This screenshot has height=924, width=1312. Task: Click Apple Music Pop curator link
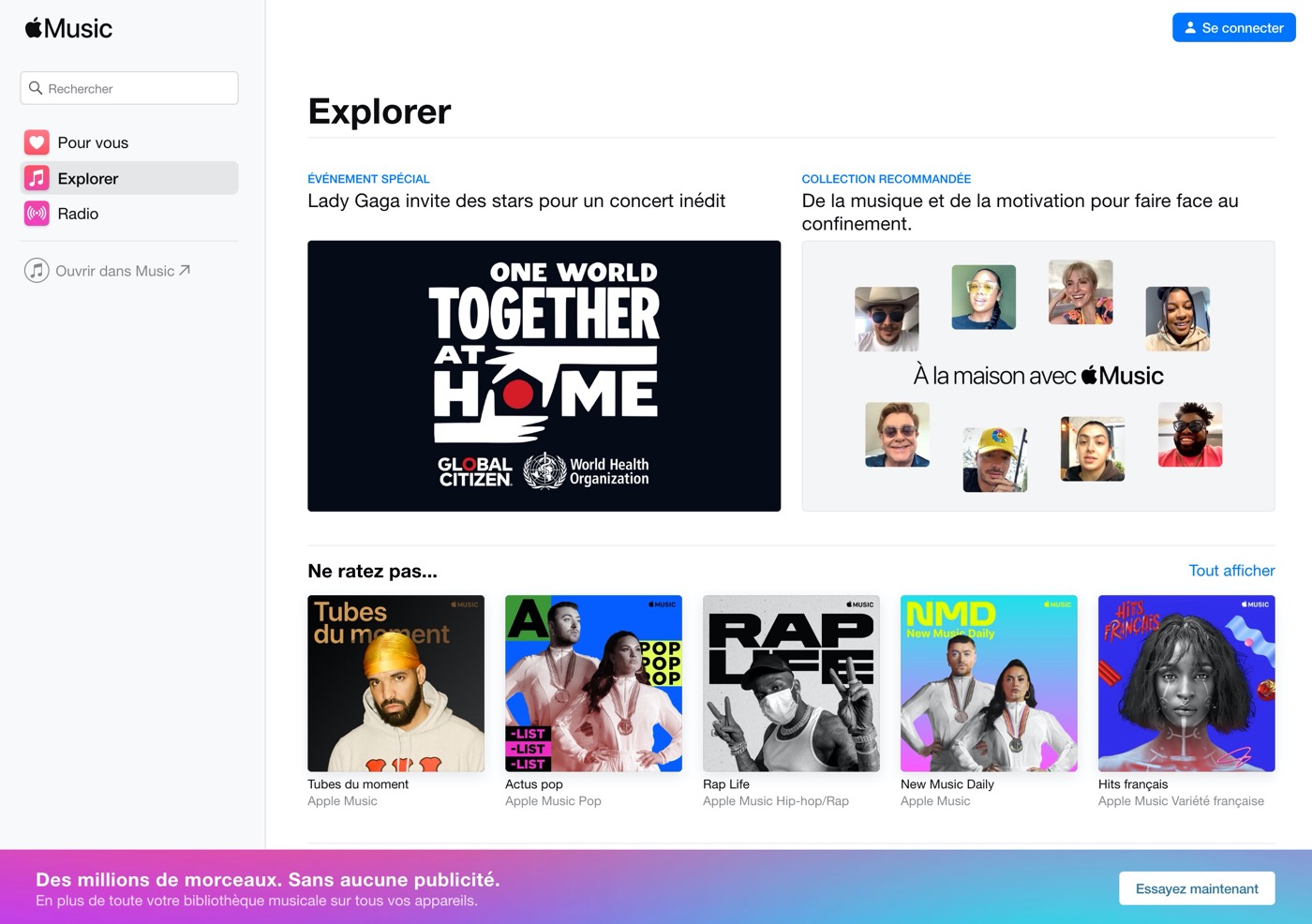[x=553, y=801]
